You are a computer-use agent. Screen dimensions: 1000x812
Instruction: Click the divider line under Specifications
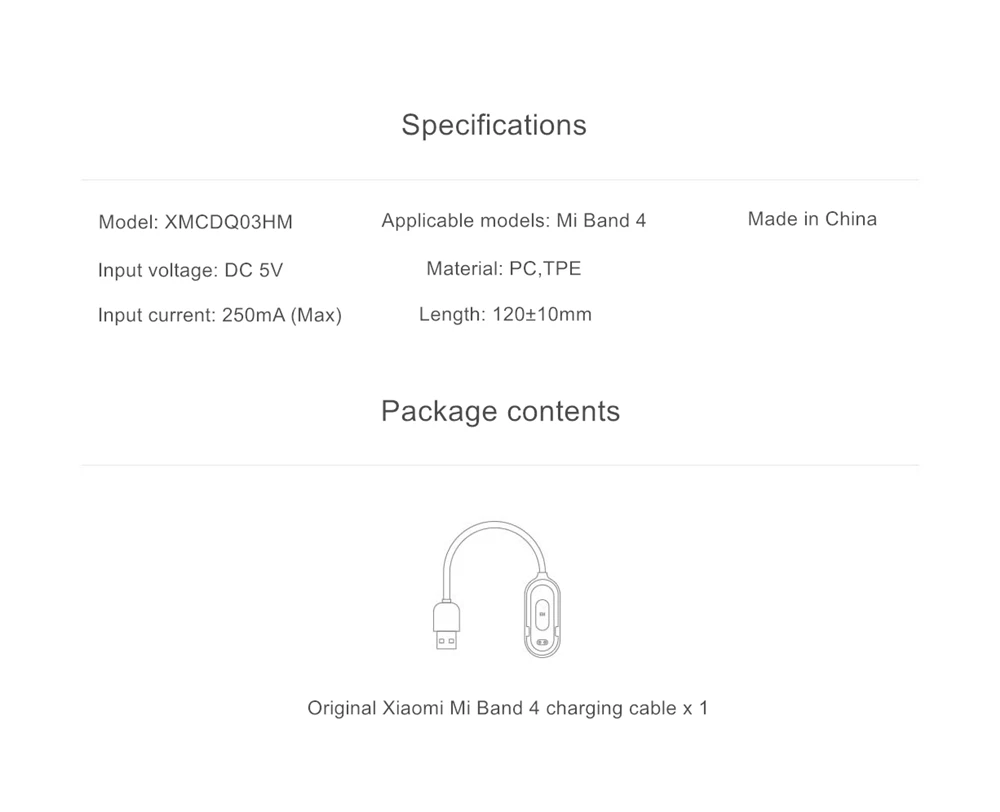[500, 180]
